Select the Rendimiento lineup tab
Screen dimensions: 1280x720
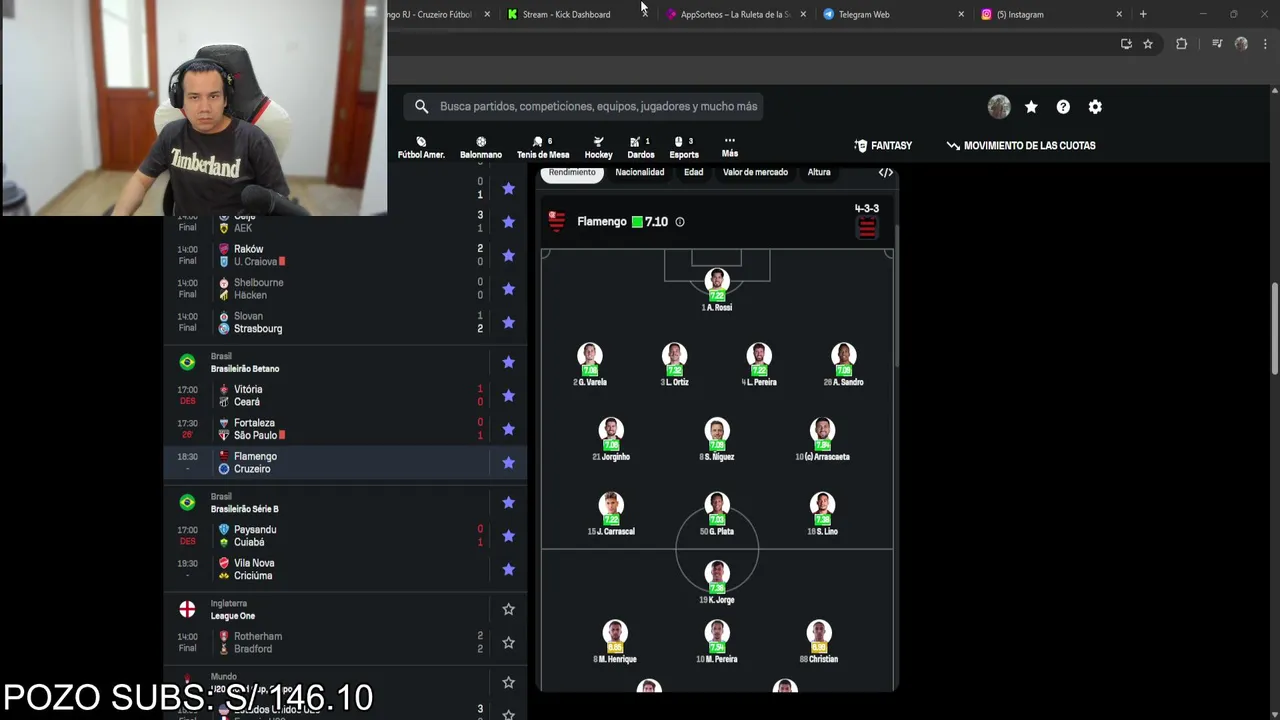pos(572,172)
